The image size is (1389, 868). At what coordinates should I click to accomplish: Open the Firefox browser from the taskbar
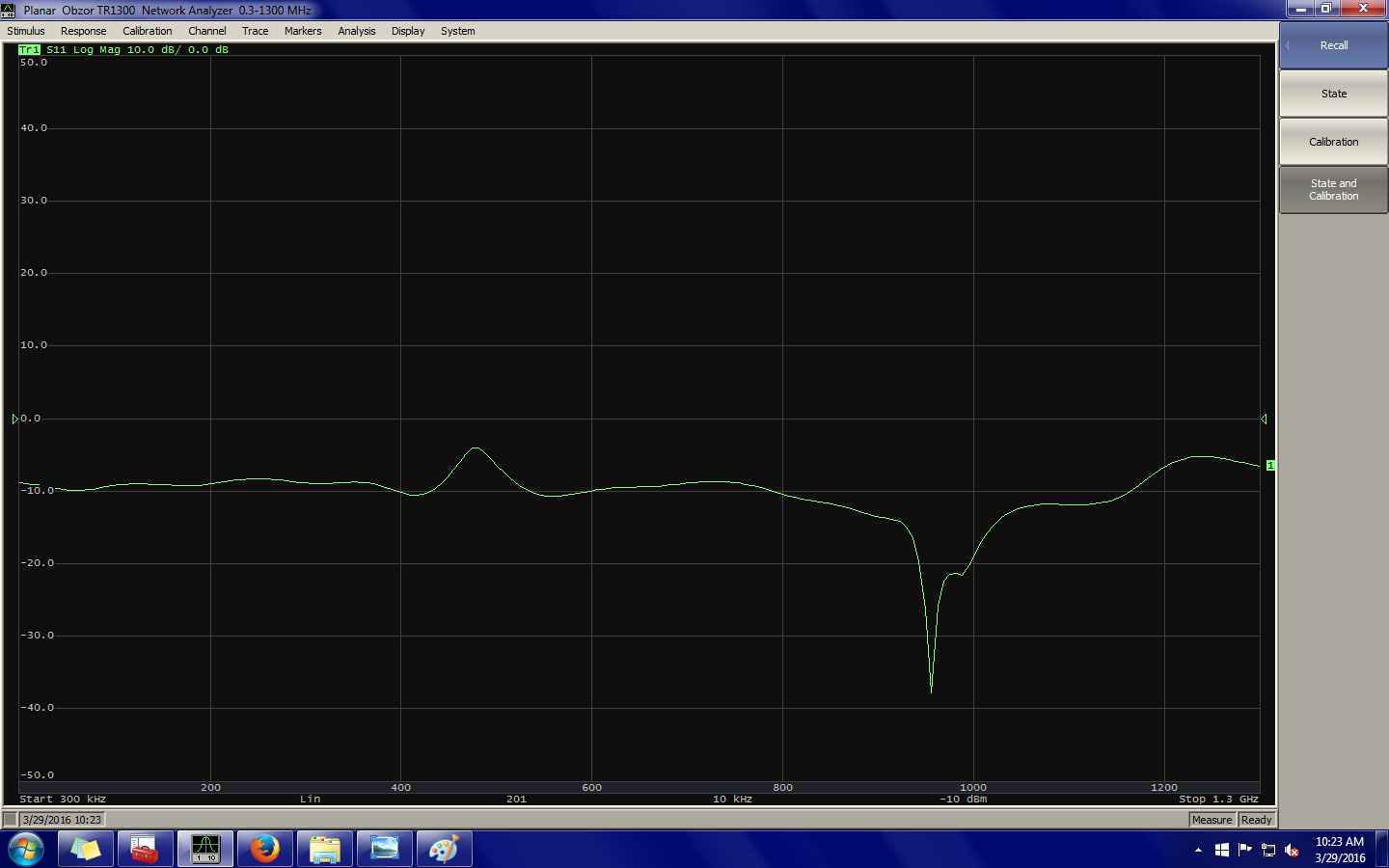[x=264, y=849]
